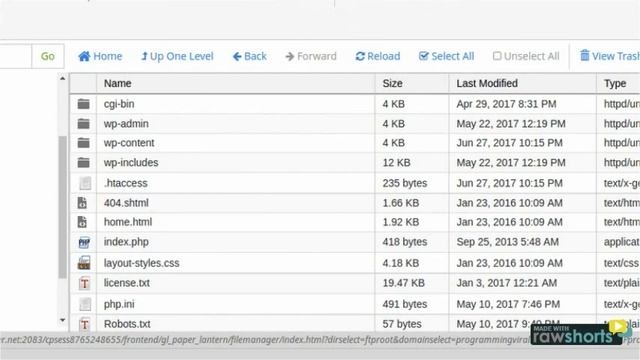Click the Up One Level arrow icon
Screen dimensions: 640x360
[x=144, y=56]
